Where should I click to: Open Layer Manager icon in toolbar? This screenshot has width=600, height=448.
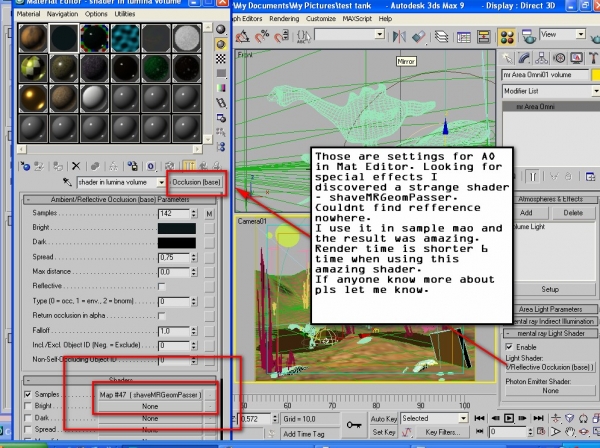pos(442,37)
